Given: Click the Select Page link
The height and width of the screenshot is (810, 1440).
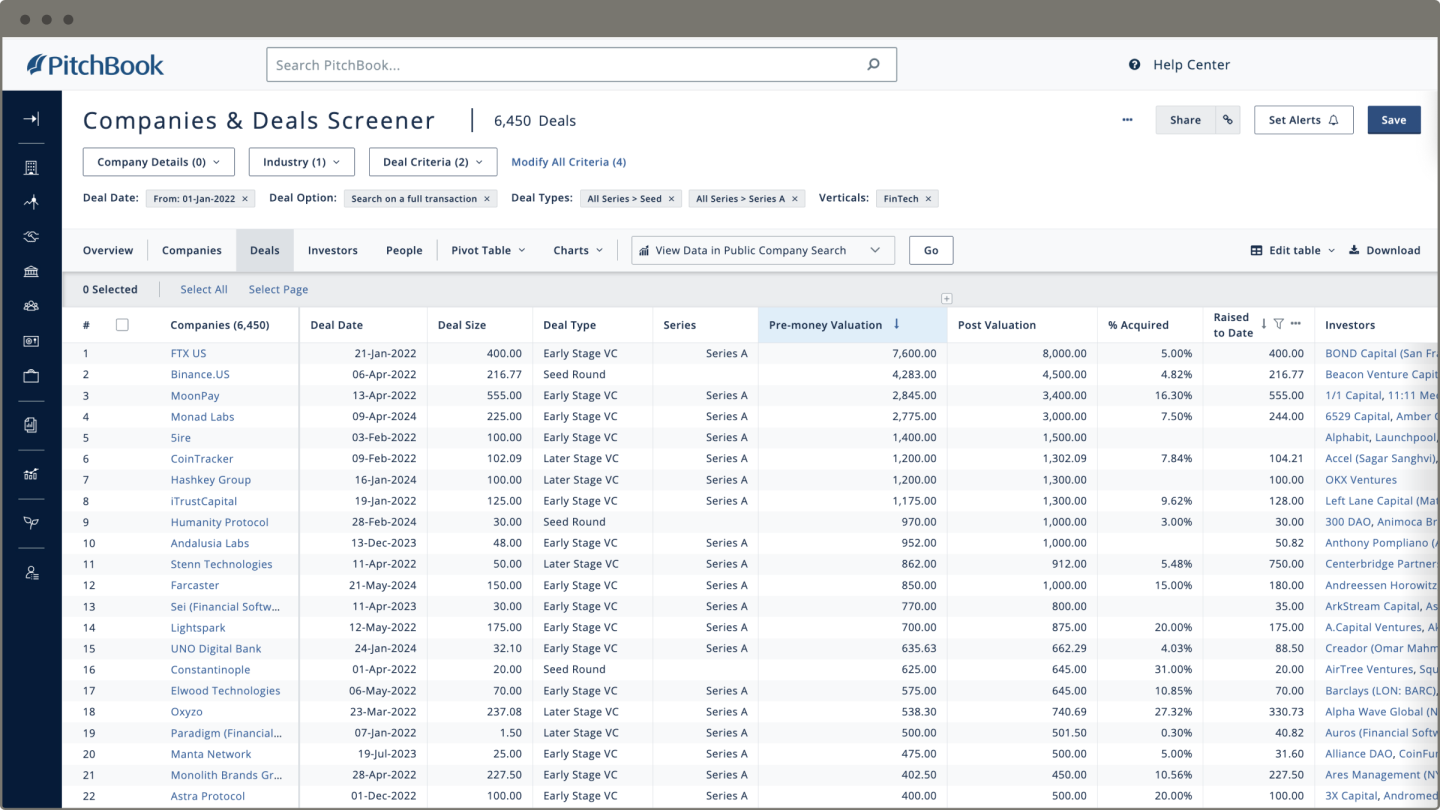Looking at the screenshot, I should click(278, 289).
